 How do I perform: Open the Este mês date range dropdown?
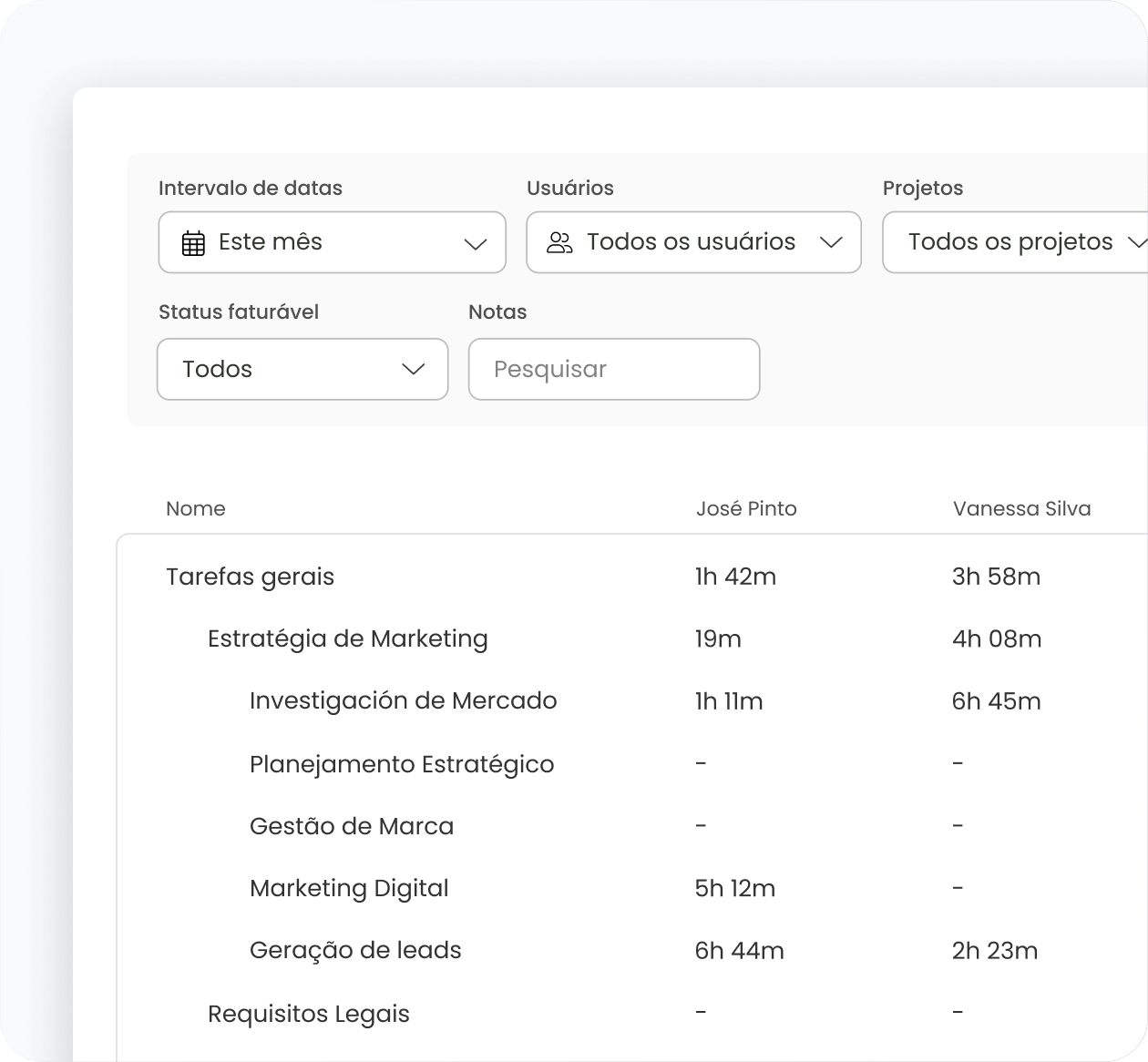tap(332, 243)
